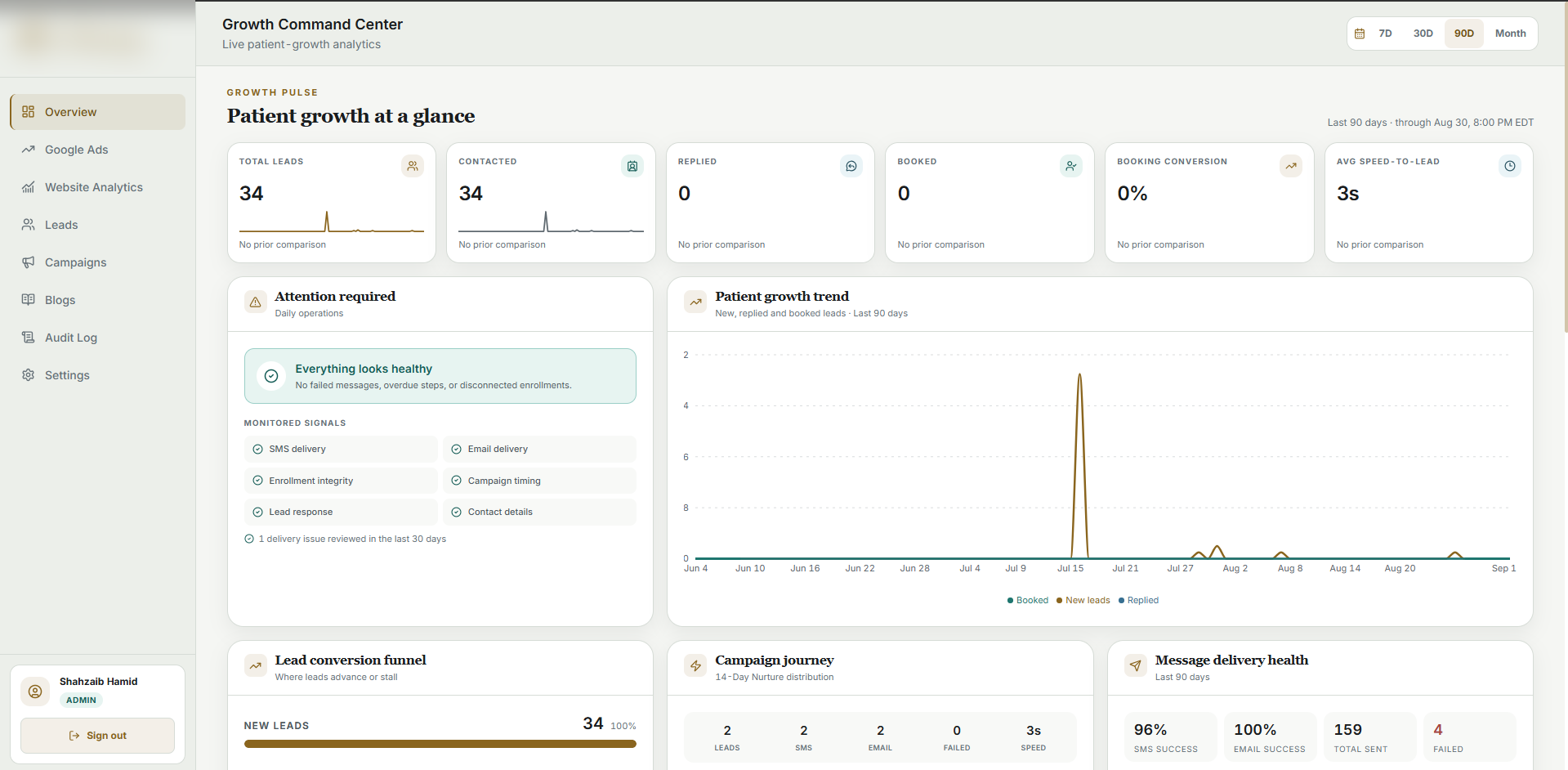Click the Campaign journey SMS count
This screenshot has height=770, width=1568.
tap(804, 737)
